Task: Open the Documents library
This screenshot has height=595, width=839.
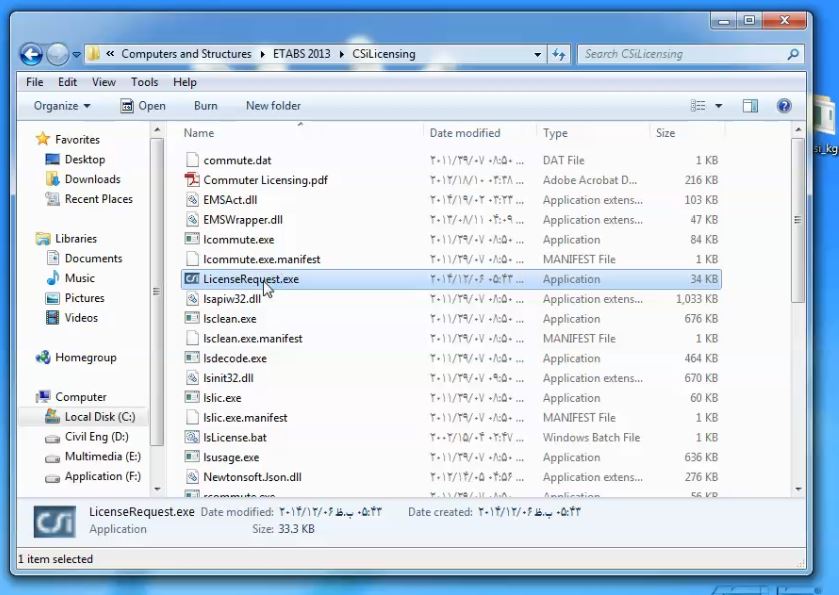Action: [x=94, y=258]
